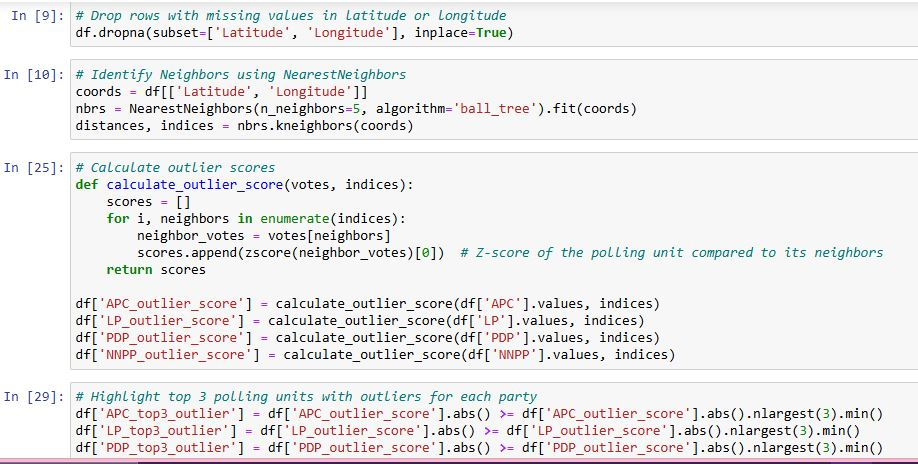Click the scores = [] line

pyautogui.click(x=148, y=202)
